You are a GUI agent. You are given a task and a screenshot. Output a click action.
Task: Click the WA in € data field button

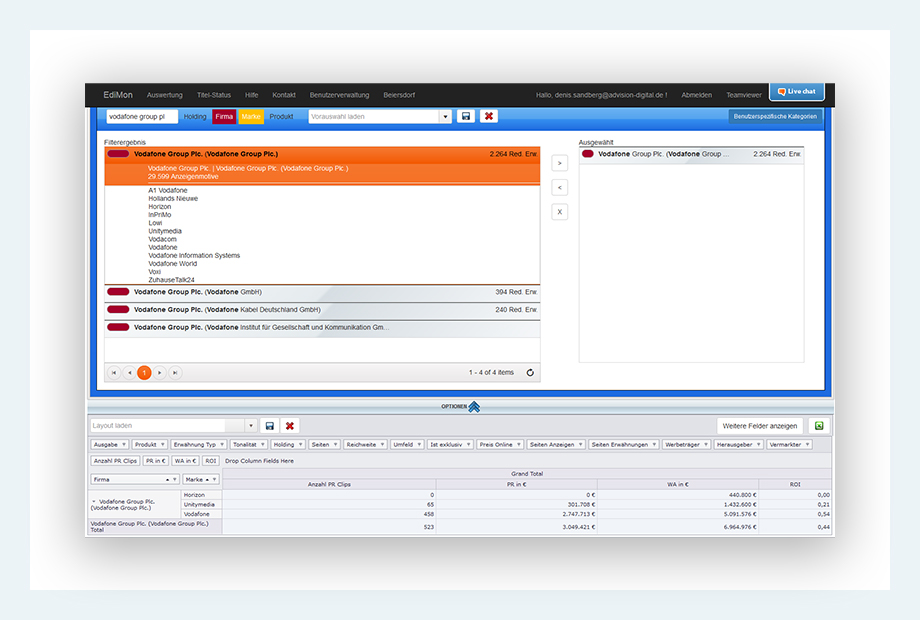[x=185, y=461]
